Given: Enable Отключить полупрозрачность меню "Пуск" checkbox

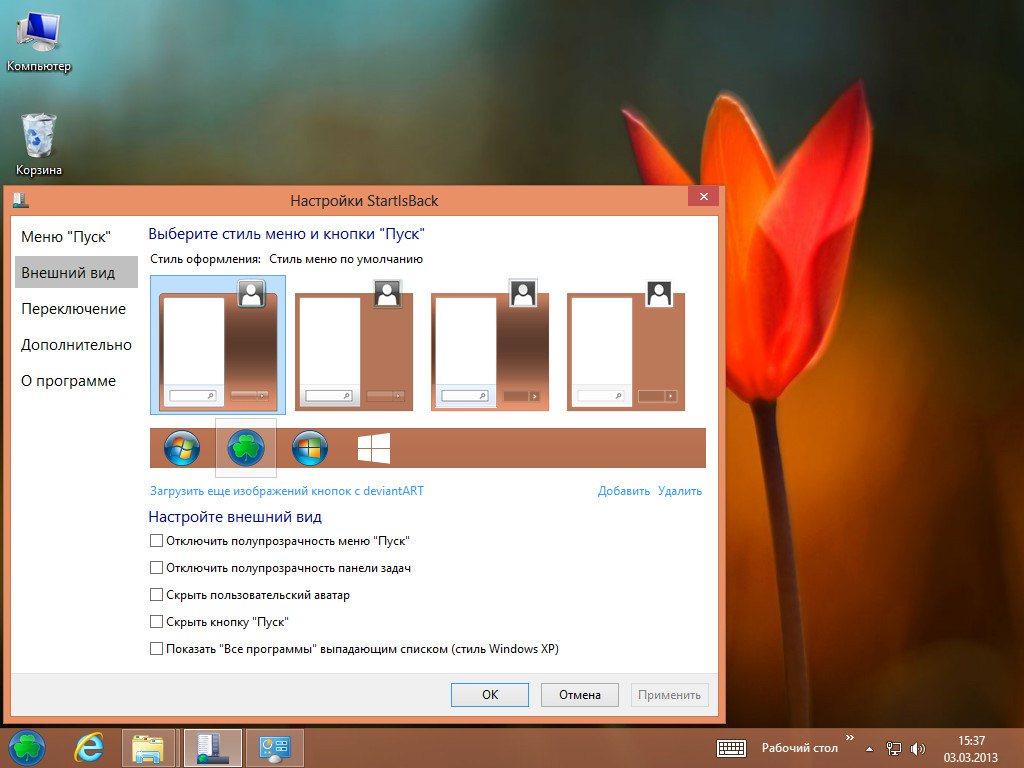Looking at the screenshot, I should tap(156, 540).
